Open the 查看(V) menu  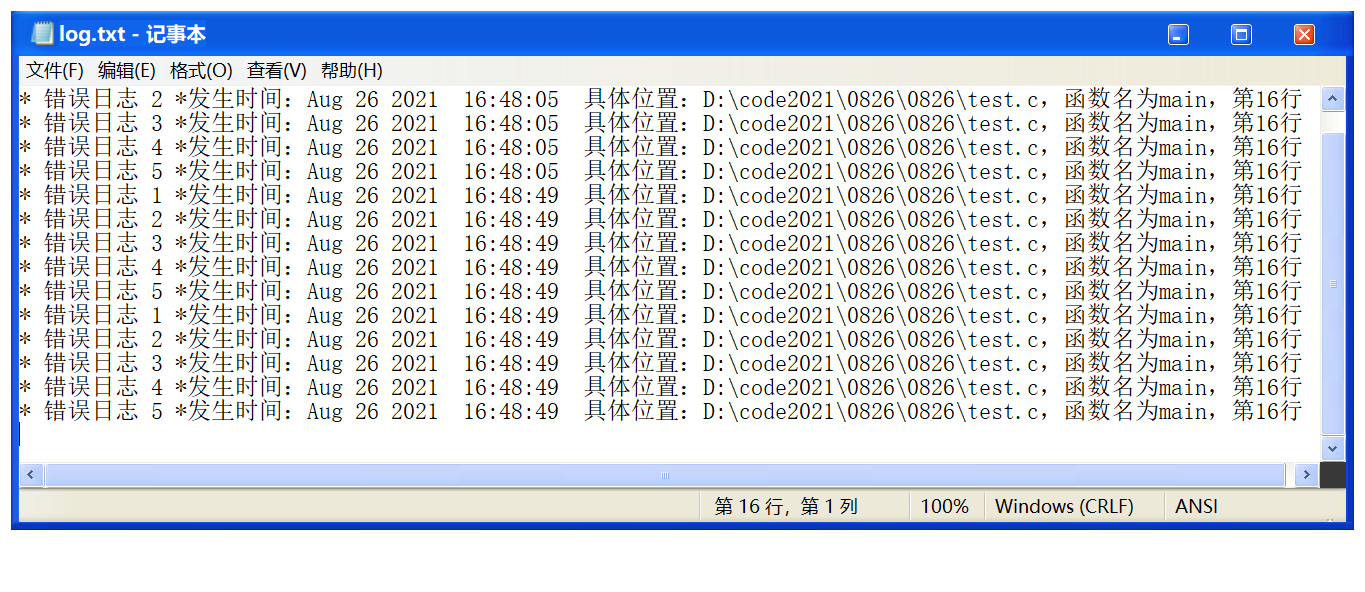click(x=277, y=71)
